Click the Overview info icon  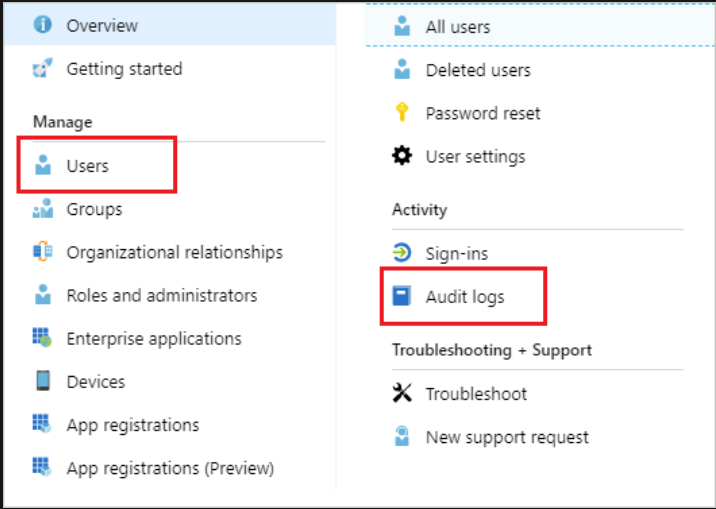coord(42,25)
